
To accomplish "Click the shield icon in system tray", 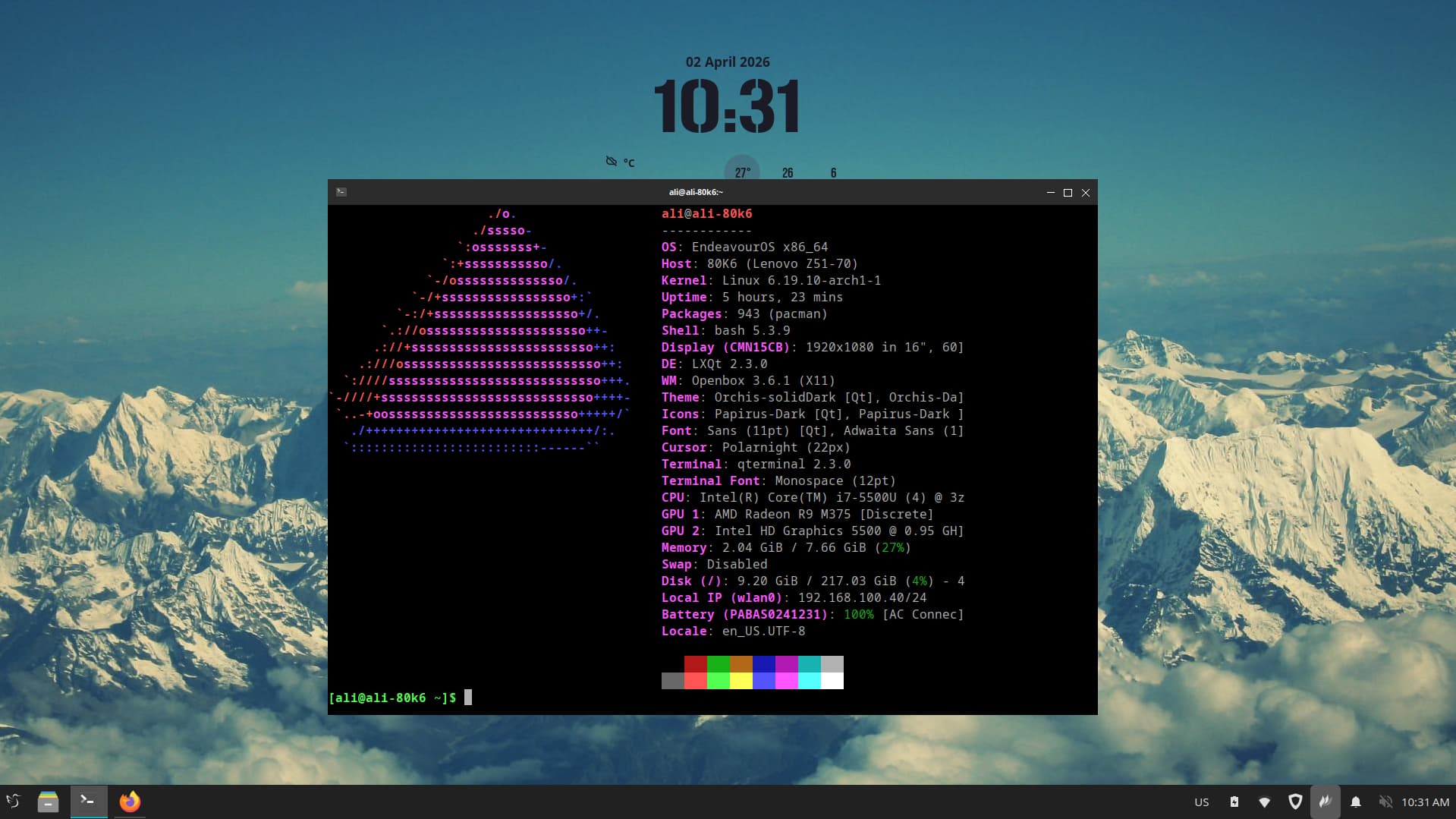I will pyautogui.click(x=1295, y=802).
